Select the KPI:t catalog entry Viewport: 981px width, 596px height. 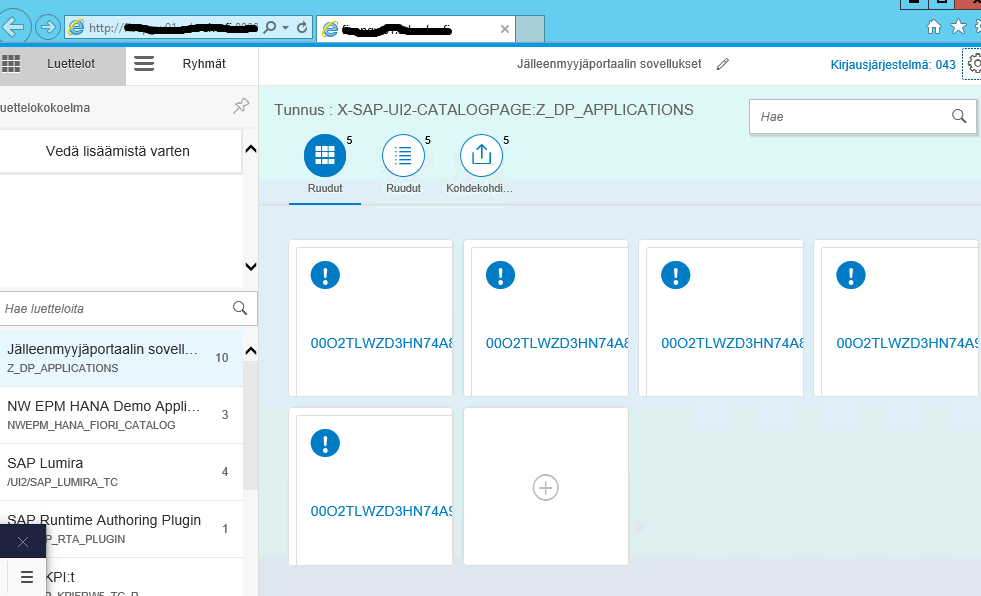tap(121, 577)
